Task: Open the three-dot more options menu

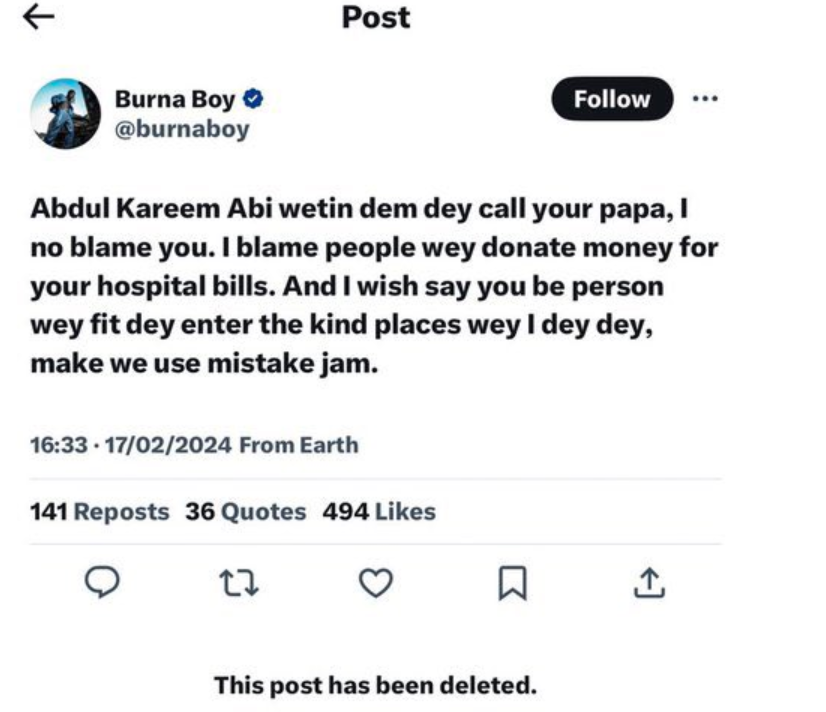Action: point(707,98)
